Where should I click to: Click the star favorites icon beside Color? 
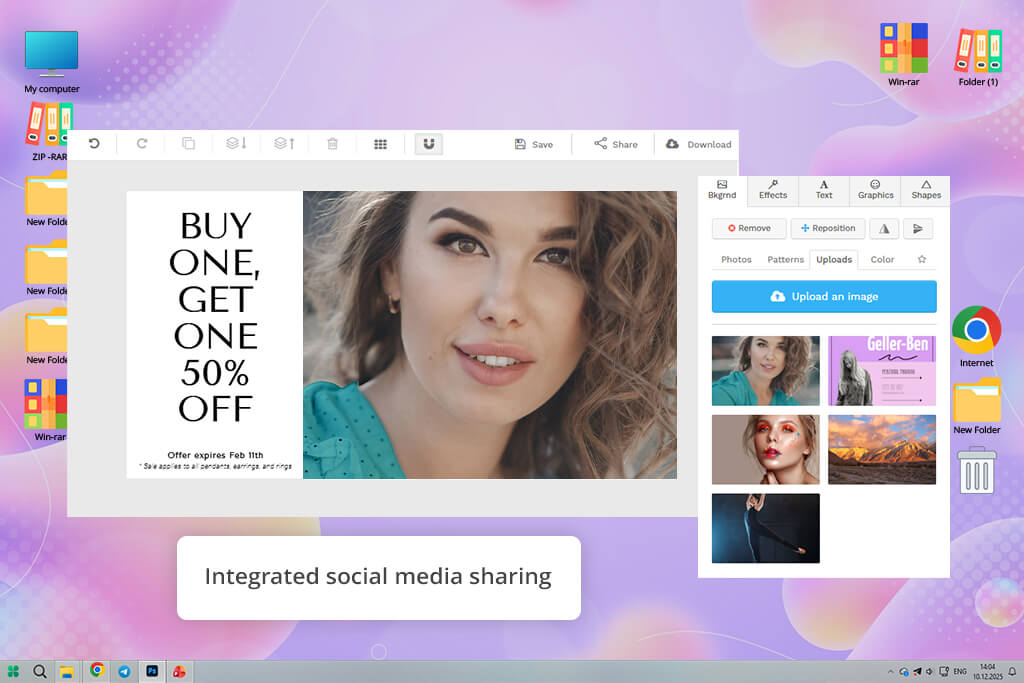point(921,259)
